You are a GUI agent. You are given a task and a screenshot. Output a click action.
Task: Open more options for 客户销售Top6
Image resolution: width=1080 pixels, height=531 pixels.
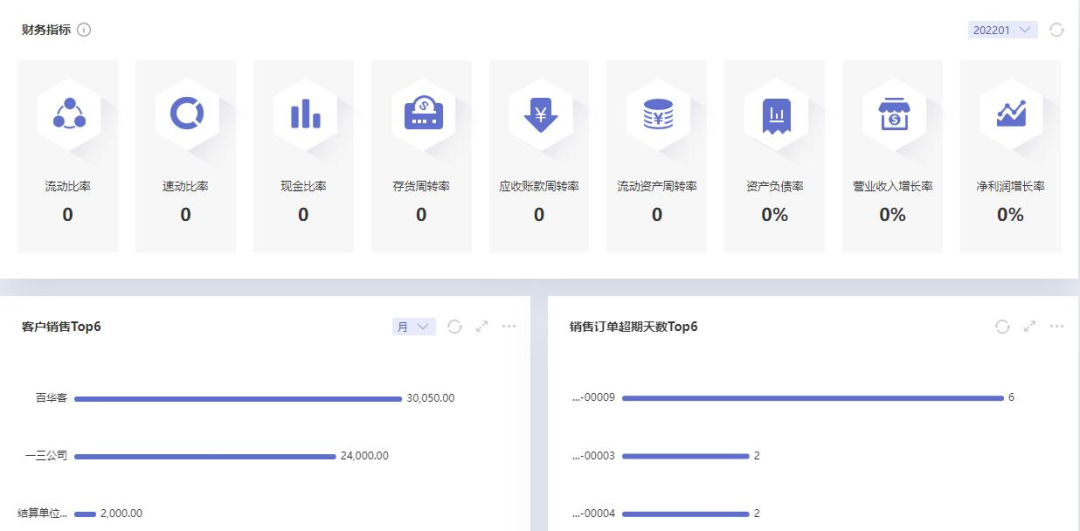coord(509,326)
